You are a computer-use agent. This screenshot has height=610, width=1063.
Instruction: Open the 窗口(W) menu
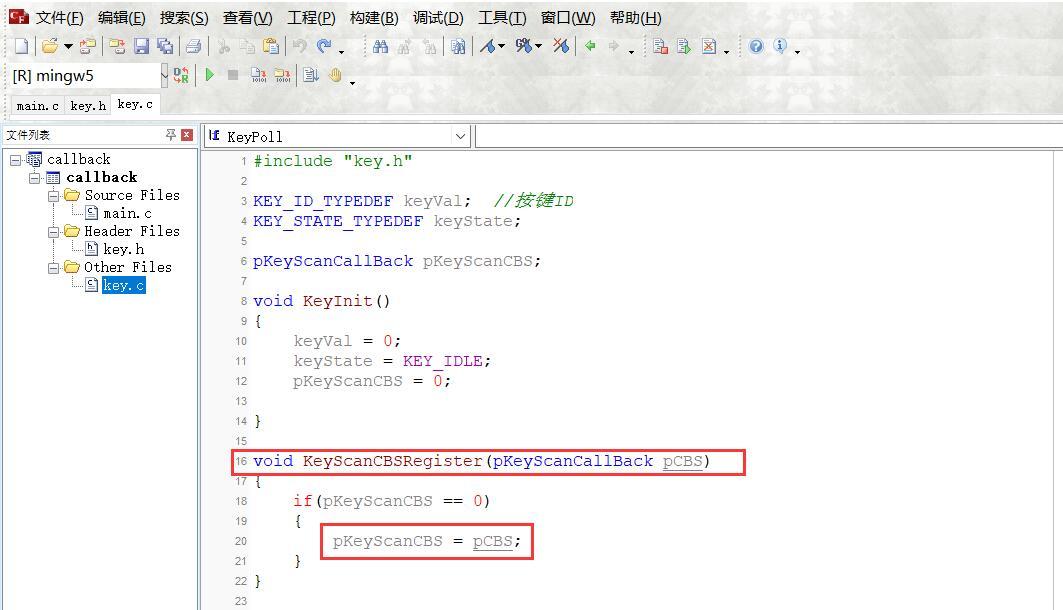tap(567, 18)
